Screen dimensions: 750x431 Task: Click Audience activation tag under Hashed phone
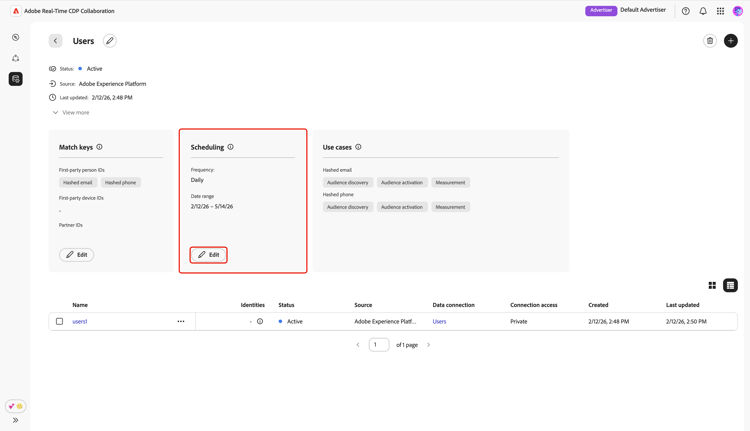click(402, 207)
